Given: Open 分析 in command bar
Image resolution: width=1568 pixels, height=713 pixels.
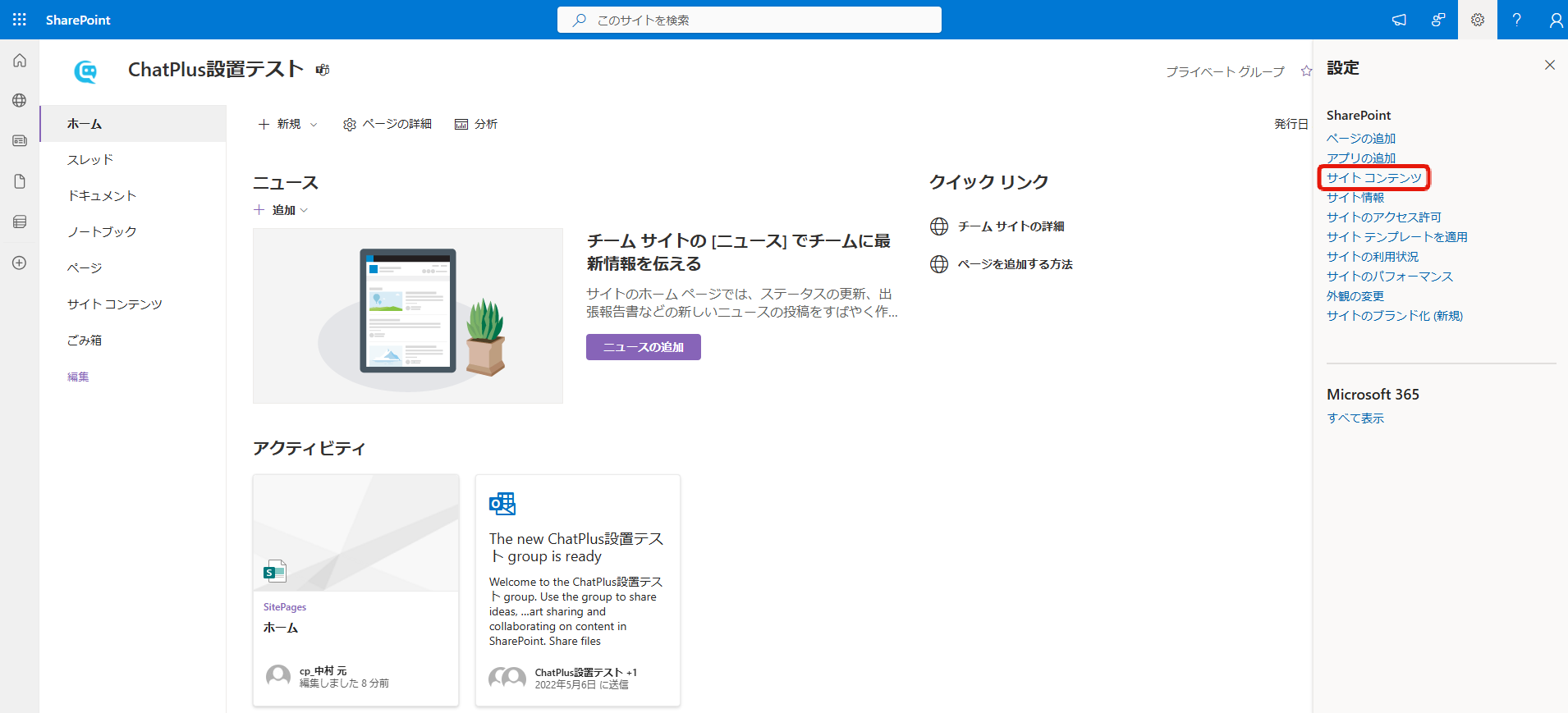Looking at the screenshot, I should pos(476,124).
